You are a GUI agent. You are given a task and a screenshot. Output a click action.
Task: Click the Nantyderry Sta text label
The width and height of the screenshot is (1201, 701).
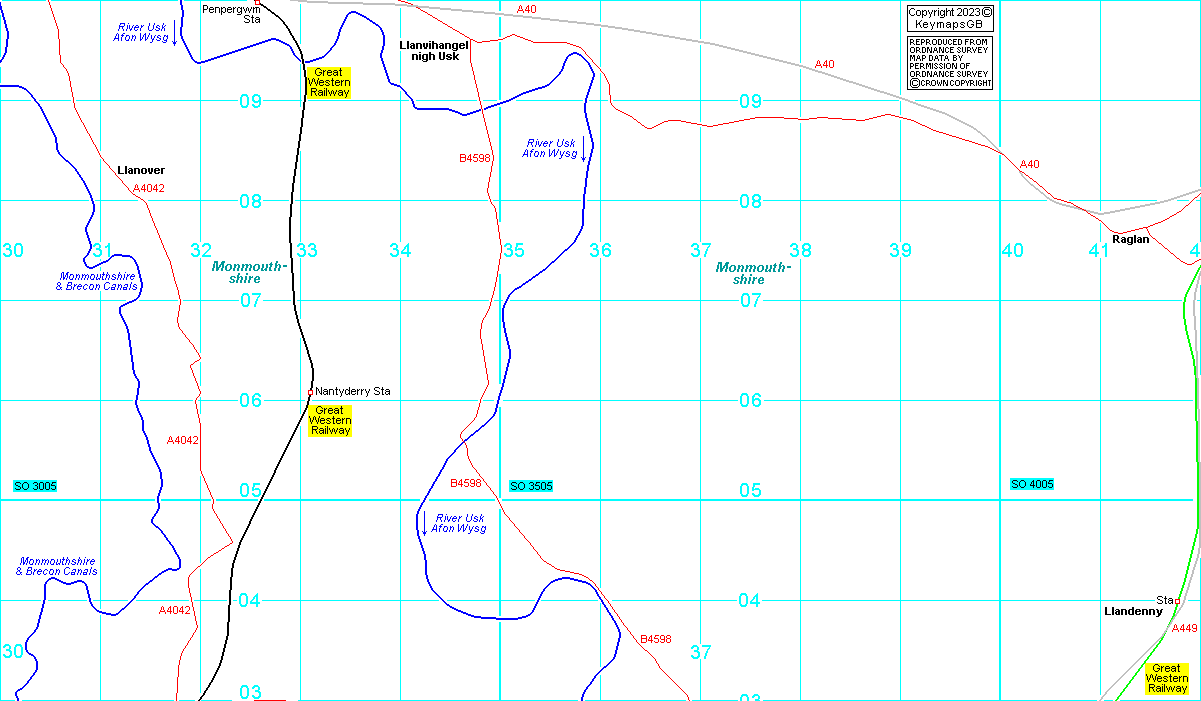(x=353, y=391)
